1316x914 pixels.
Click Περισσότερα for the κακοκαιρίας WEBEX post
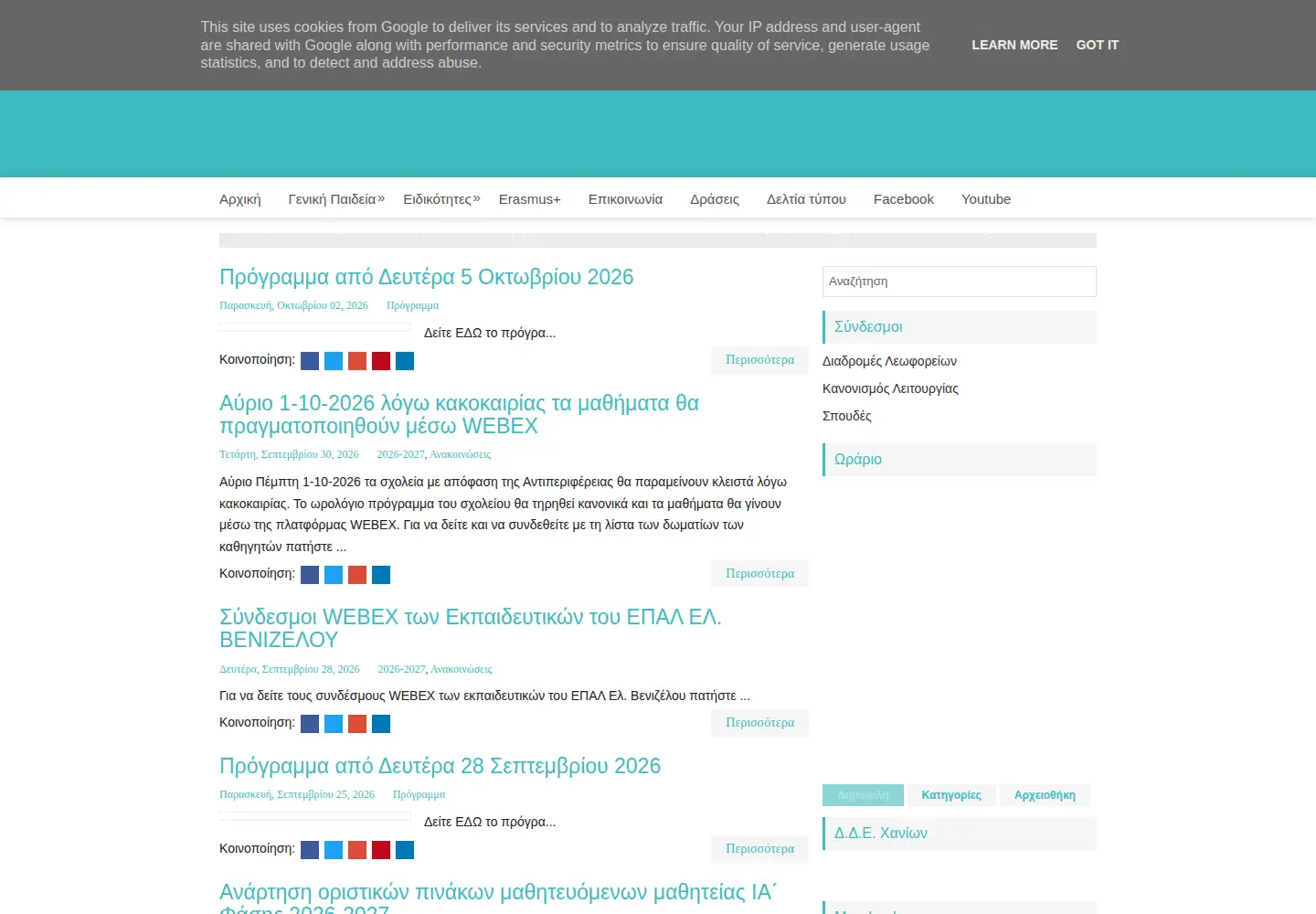pyautogui.click(x=760, y=574)
